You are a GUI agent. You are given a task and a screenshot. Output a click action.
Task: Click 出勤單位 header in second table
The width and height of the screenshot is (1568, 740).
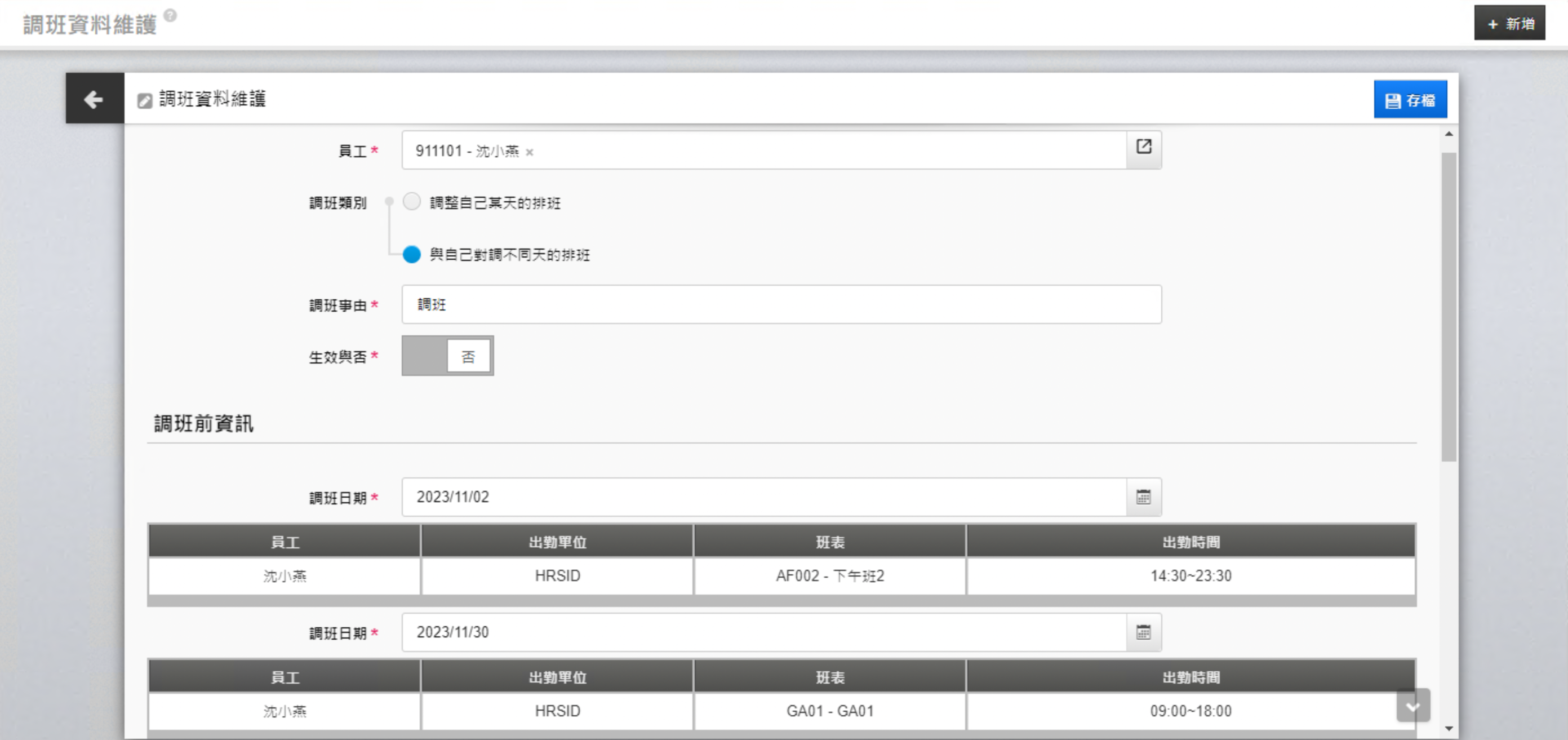click(x=557, y=677)
